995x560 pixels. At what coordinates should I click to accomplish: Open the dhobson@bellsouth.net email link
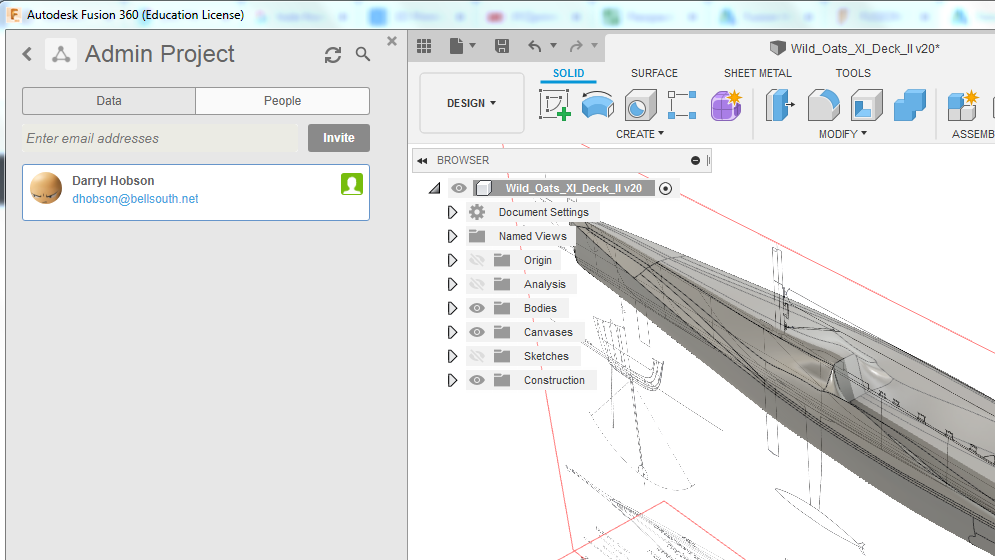coord(135,199)
